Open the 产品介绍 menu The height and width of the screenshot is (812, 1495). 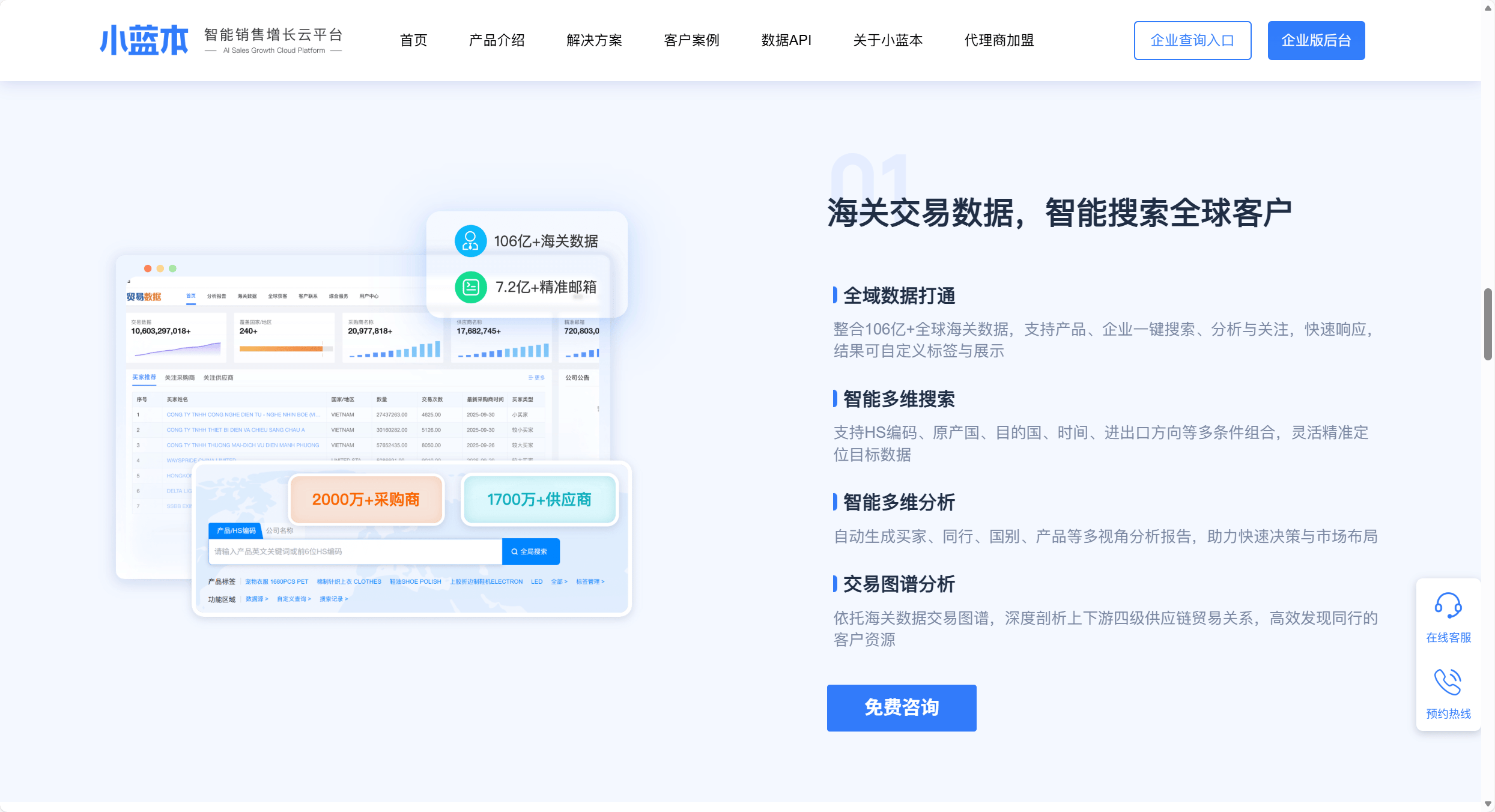pyautogui.click(x=497, y=40)
